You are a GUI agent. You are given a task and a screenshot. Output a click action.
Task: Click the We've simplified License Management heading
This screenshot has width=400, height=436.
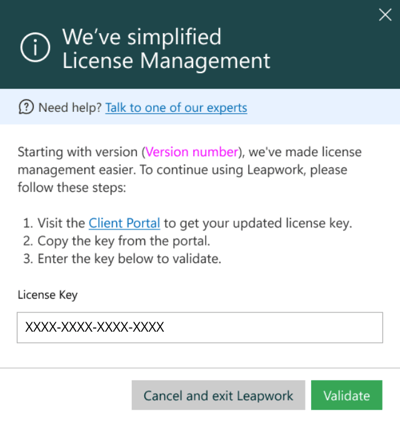(166, 49)
